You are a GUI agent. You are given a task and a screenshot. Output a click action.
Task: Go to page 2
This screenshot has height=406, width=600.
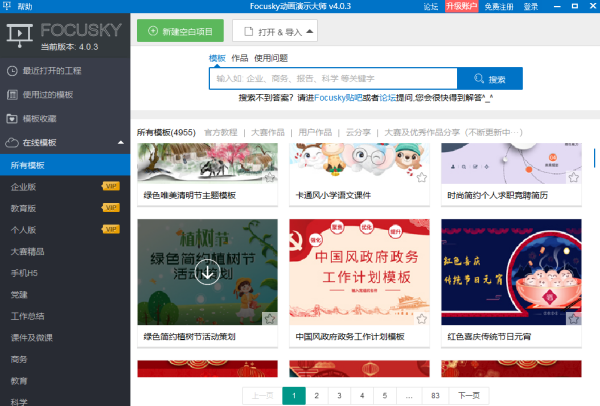pos(316,396)
